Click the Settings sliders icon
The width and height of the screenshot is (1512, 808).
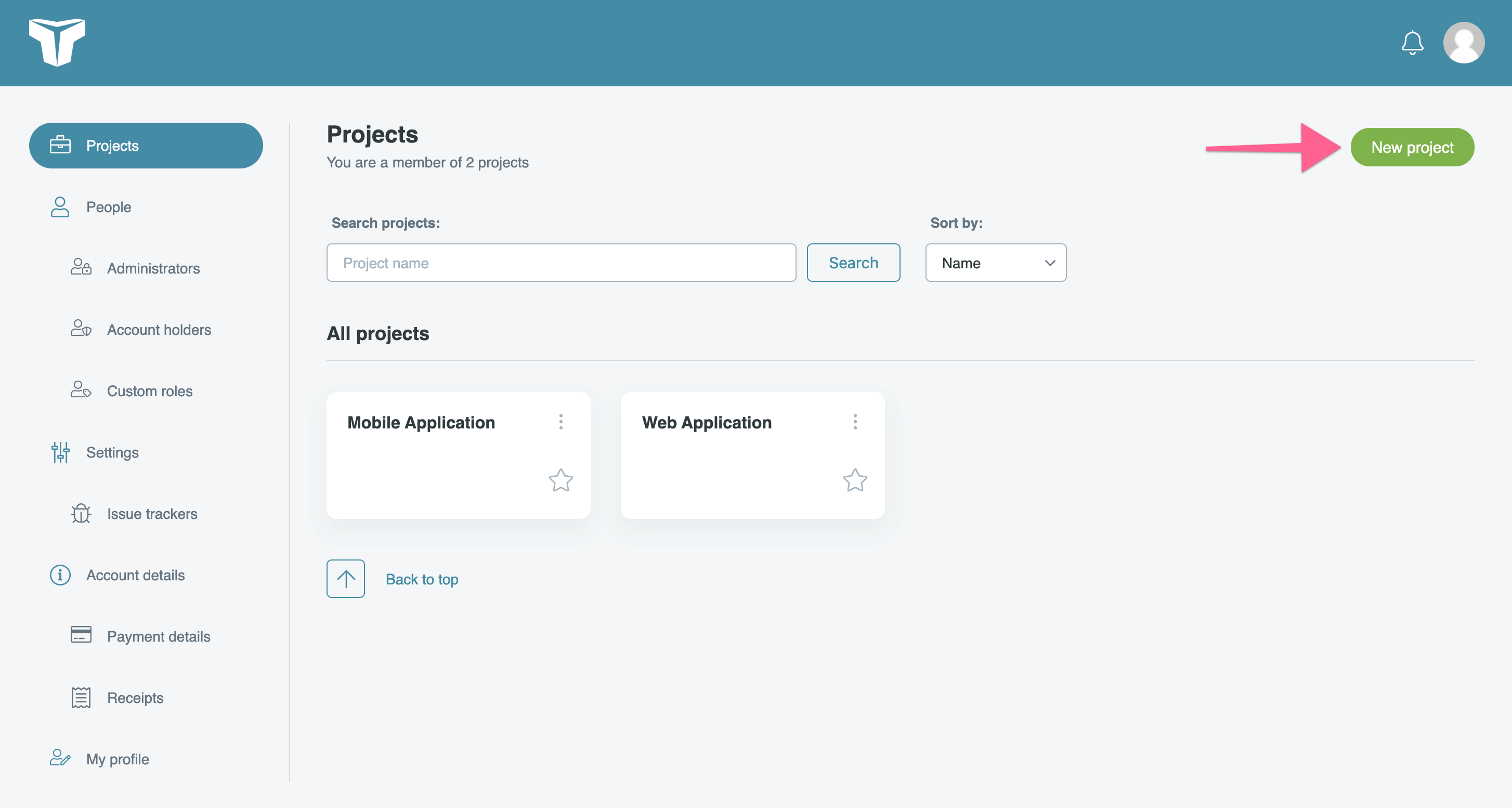coord(60,452)
